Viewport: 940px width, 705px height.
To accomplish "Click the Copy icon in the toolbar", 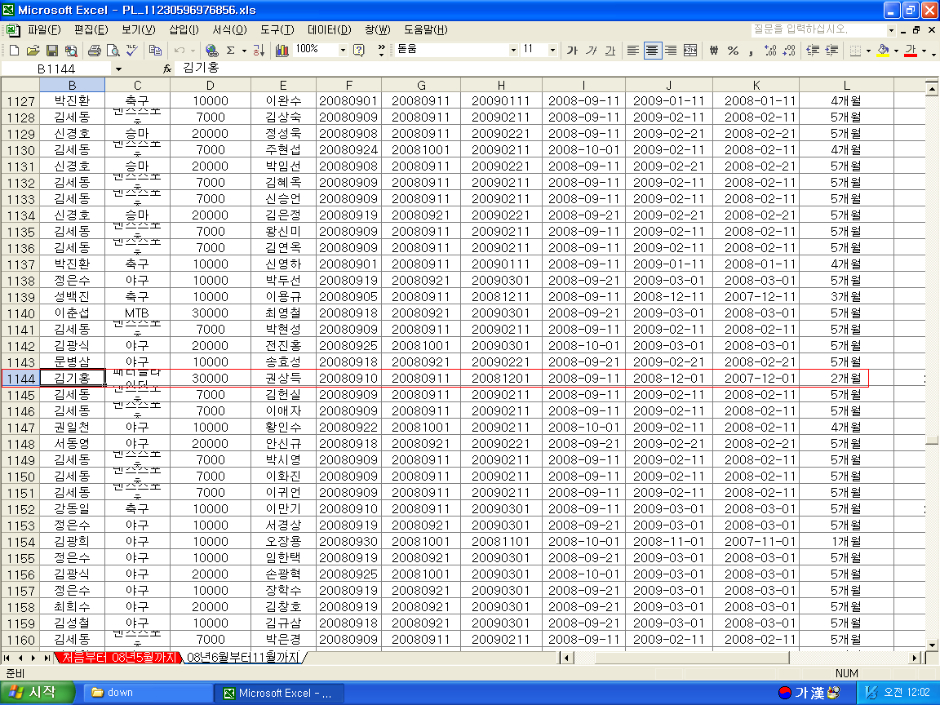I will 155,50.
